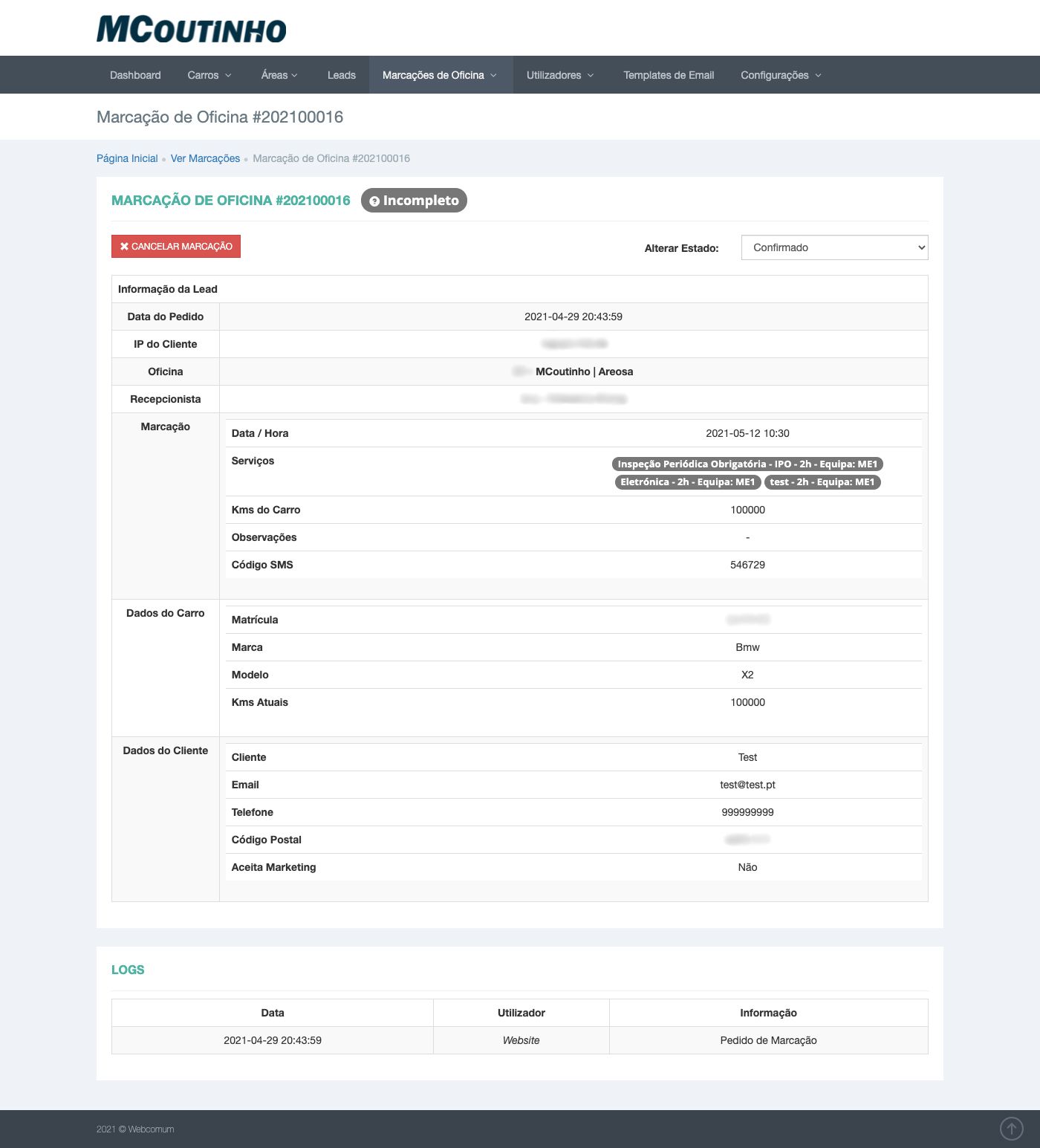1040x1148 pixels.
Task: Open Marcações de Oficina menu
Action: point(440,75)
